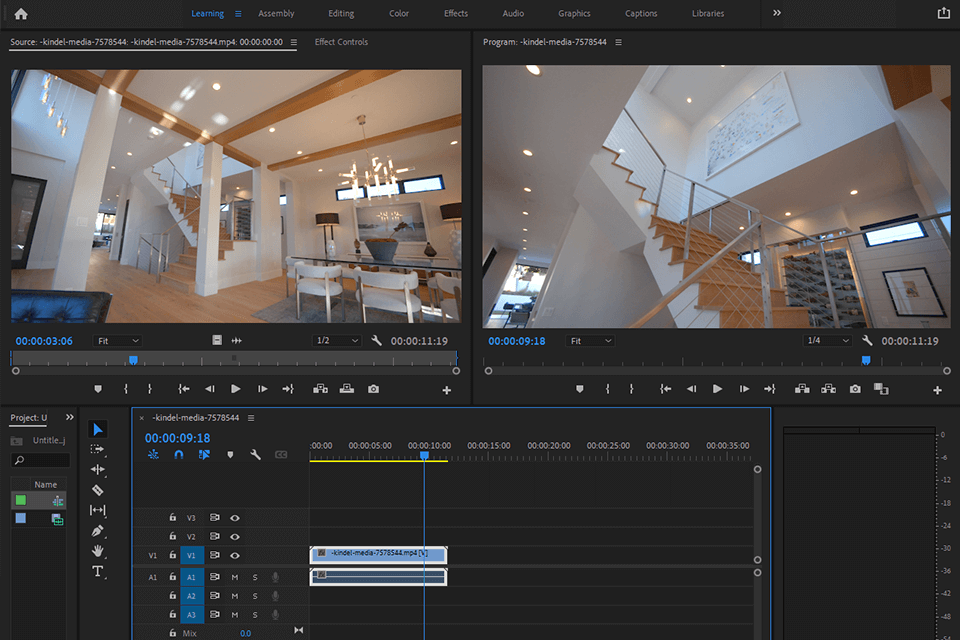
Task: Click Extract button in Program monitor
Action: tap(828, 389)
